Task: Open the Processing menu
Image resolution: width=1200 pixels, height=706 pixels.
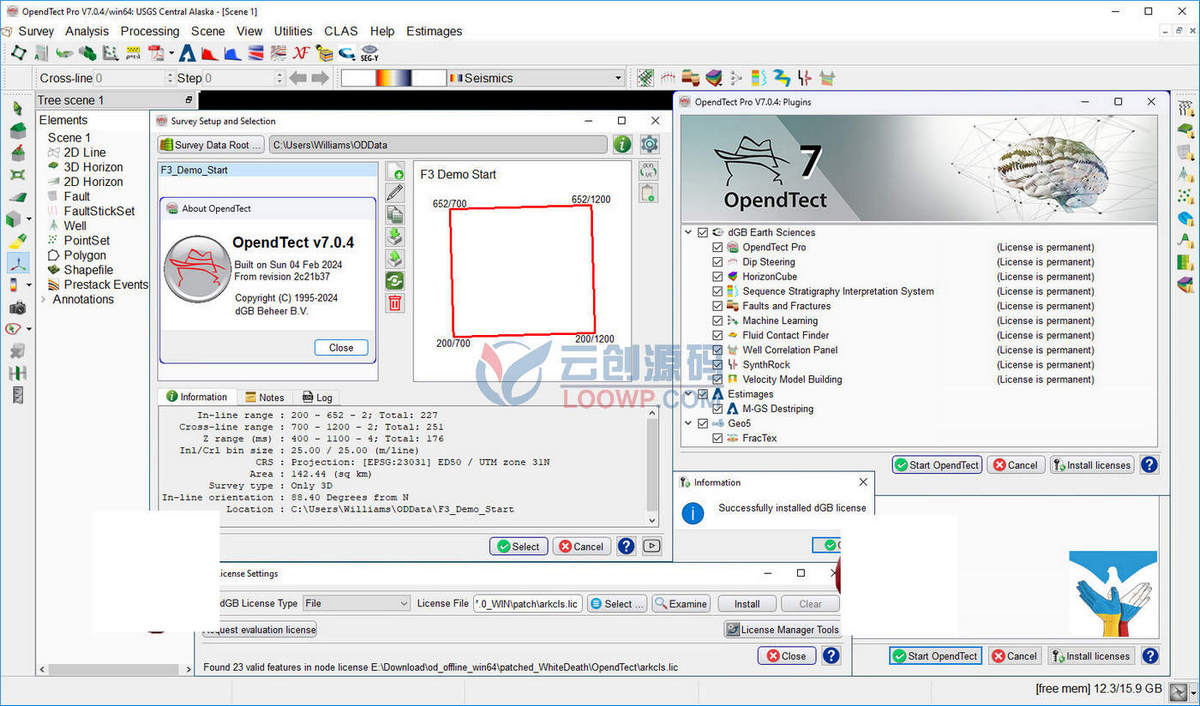Action: pos(150,31)
